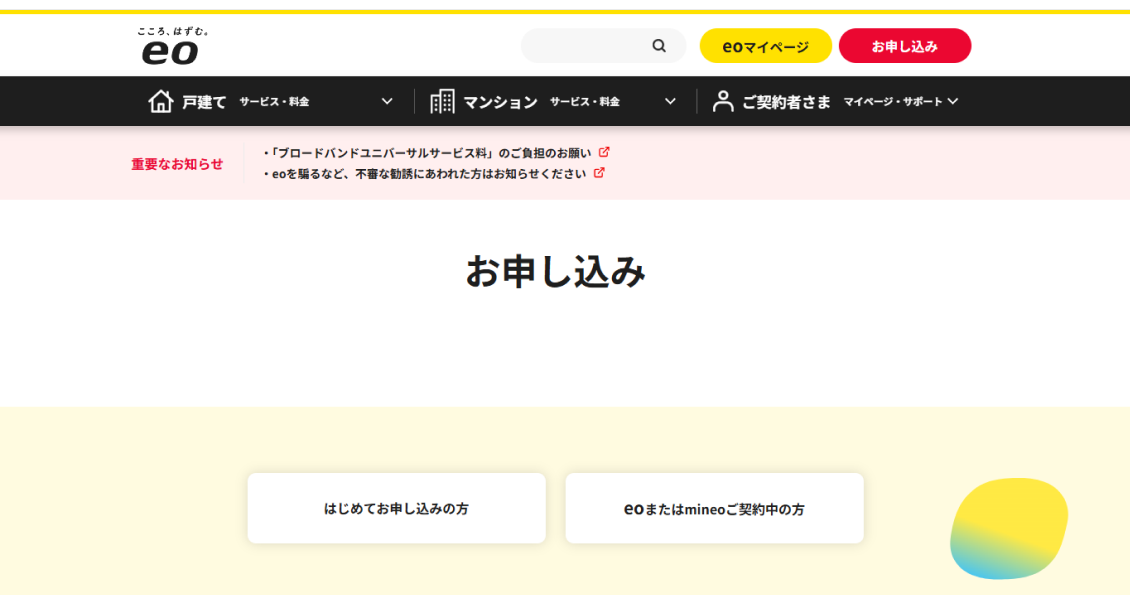Click the yellow gradient circle graphic
Image resolution: width=1130 pixels, height=595 pixels.
tap(1008, 528)
